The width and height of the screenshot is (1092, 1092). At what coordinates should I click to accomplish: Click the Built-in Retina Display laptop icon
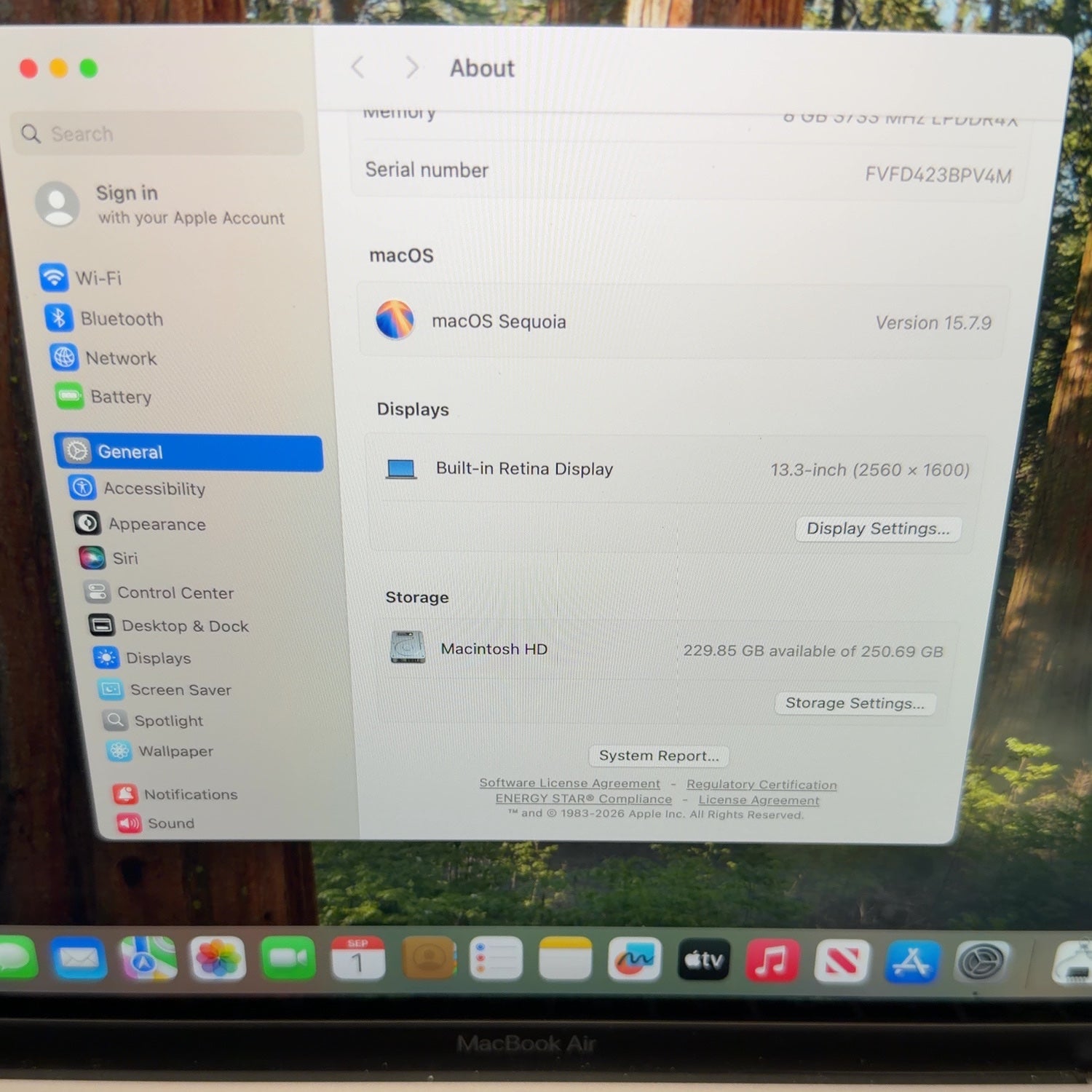(x=401, y=469)
